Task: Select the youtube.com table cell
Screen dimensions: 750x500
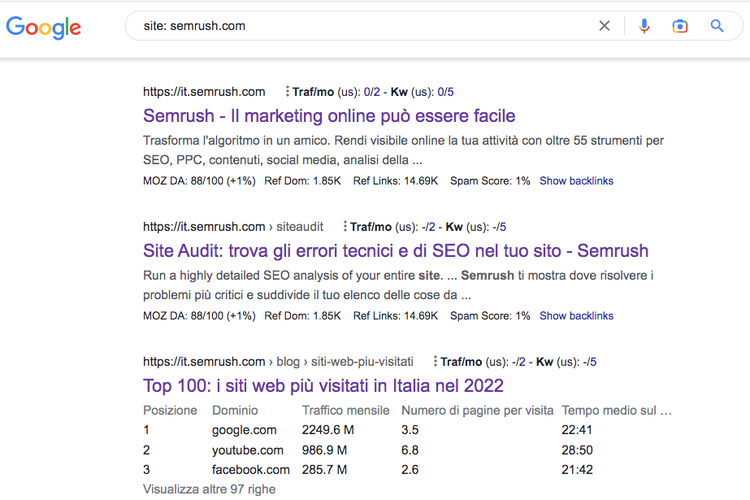Action: 247,450
